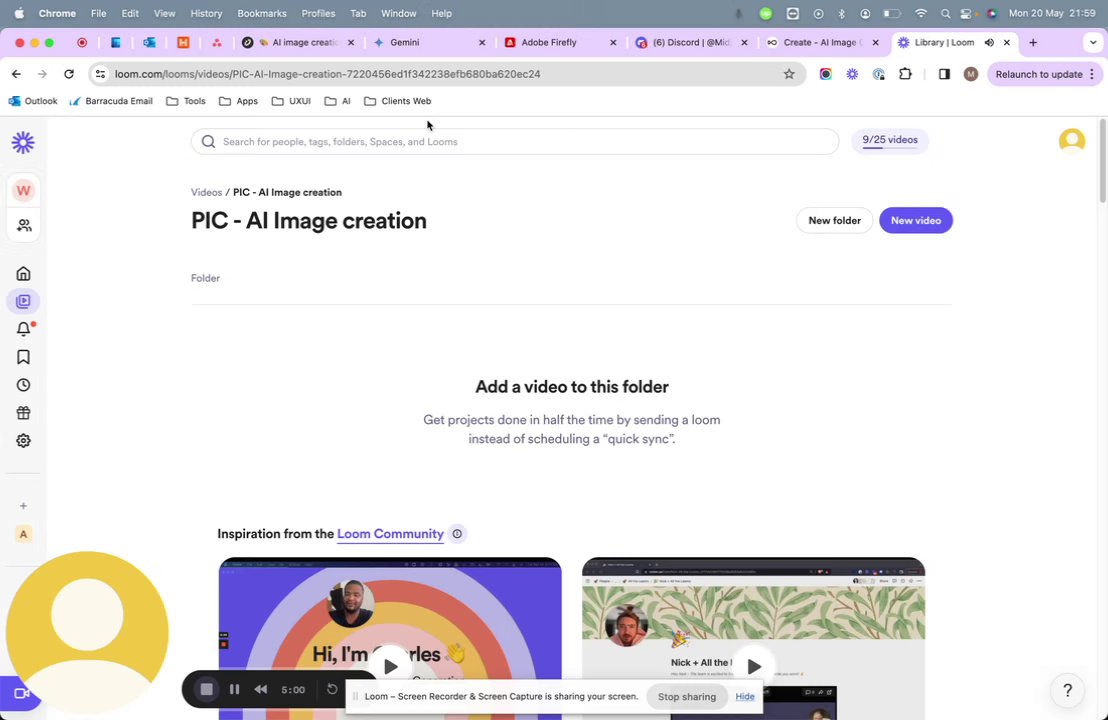The image size is (1108, 720).
Task: Stop the recording with the stop button
Action: pyautogui.click(x=206, y=689)
